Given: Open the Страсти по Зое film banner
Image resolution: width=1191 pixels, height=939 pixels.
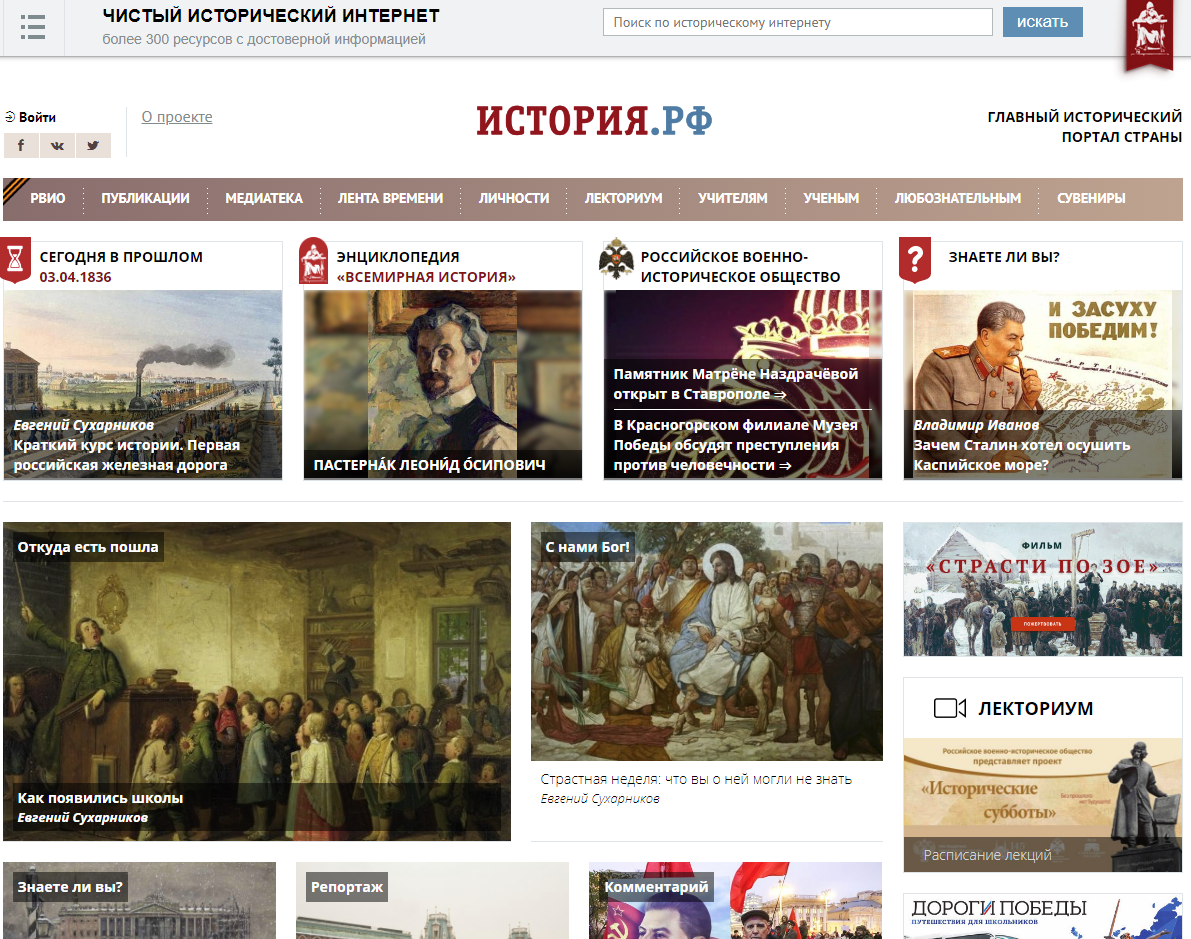Looking at the screenshot, I should pos(1042,589).
